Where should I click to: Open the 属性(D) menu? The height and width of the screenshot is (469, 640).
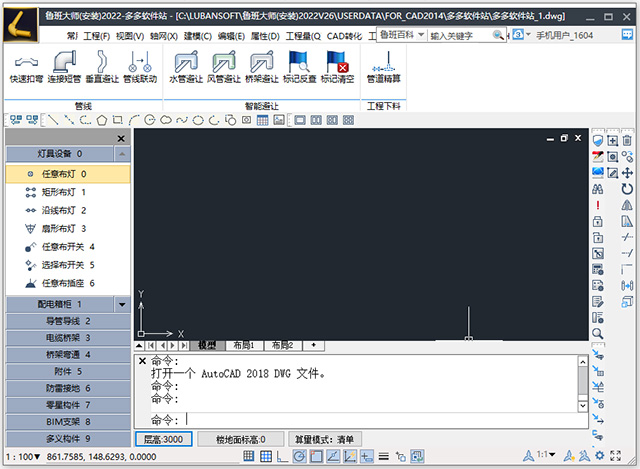pyautogui.click(x=265, y=36)
